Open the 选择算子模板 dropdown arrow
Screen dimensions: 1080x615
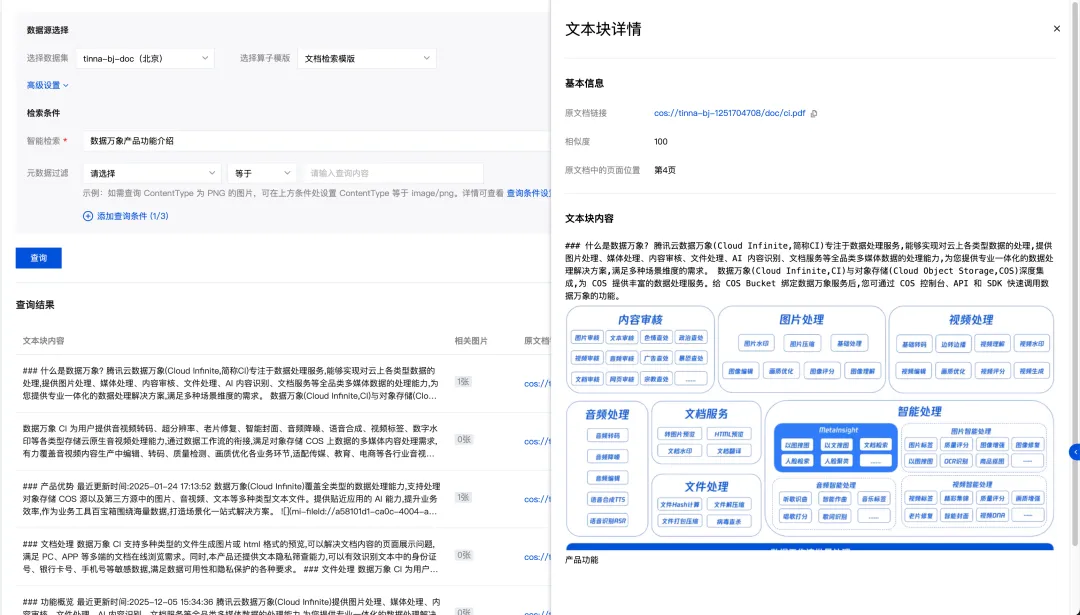click(x=427, y=58)
